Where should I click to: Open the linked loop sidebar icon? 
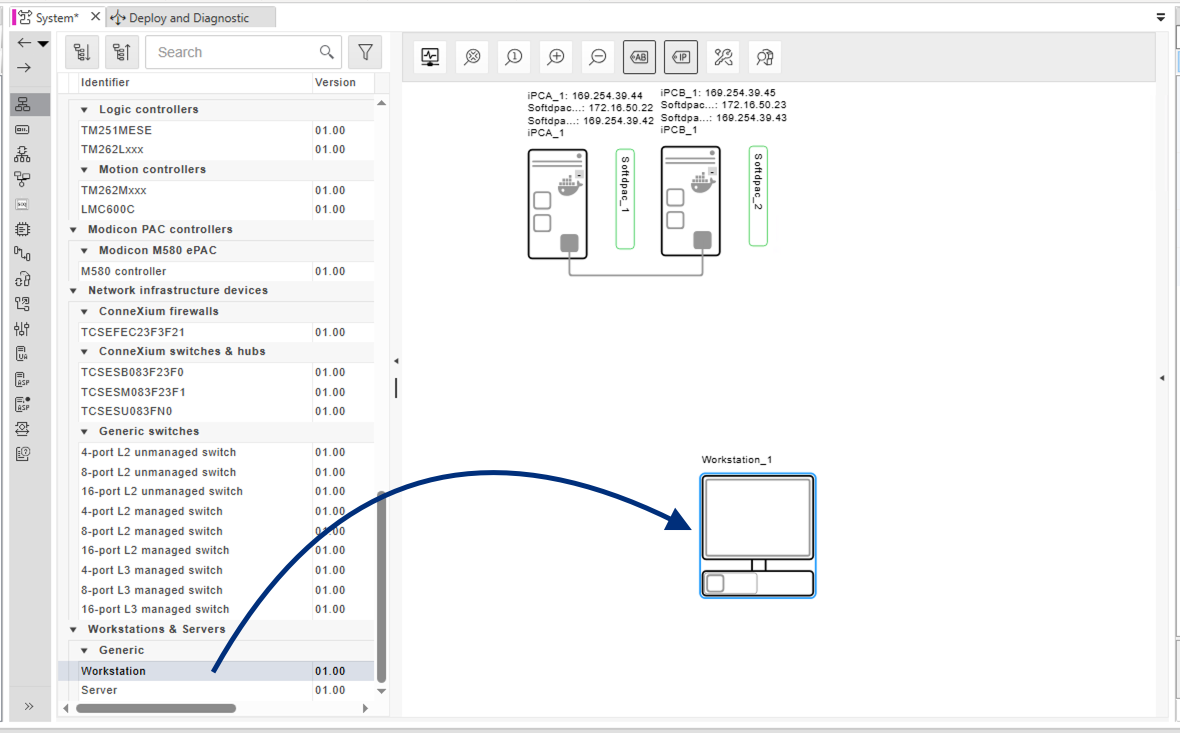click(x=23, y=279)
